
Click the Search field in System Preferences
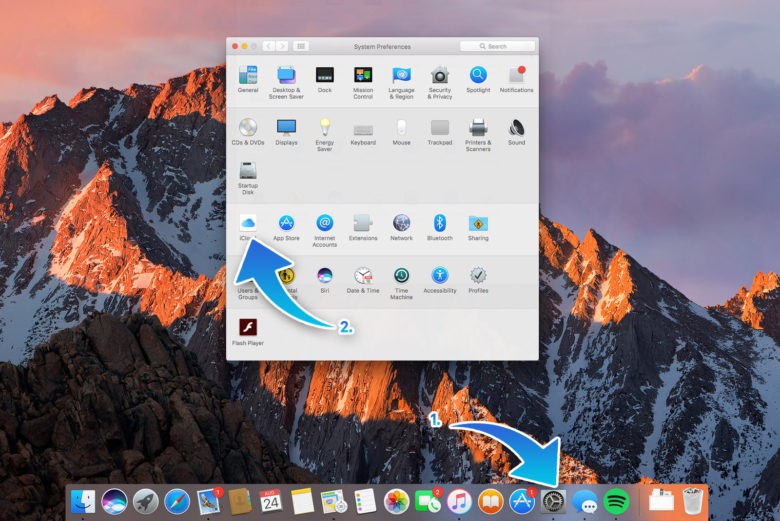(497, 46)
